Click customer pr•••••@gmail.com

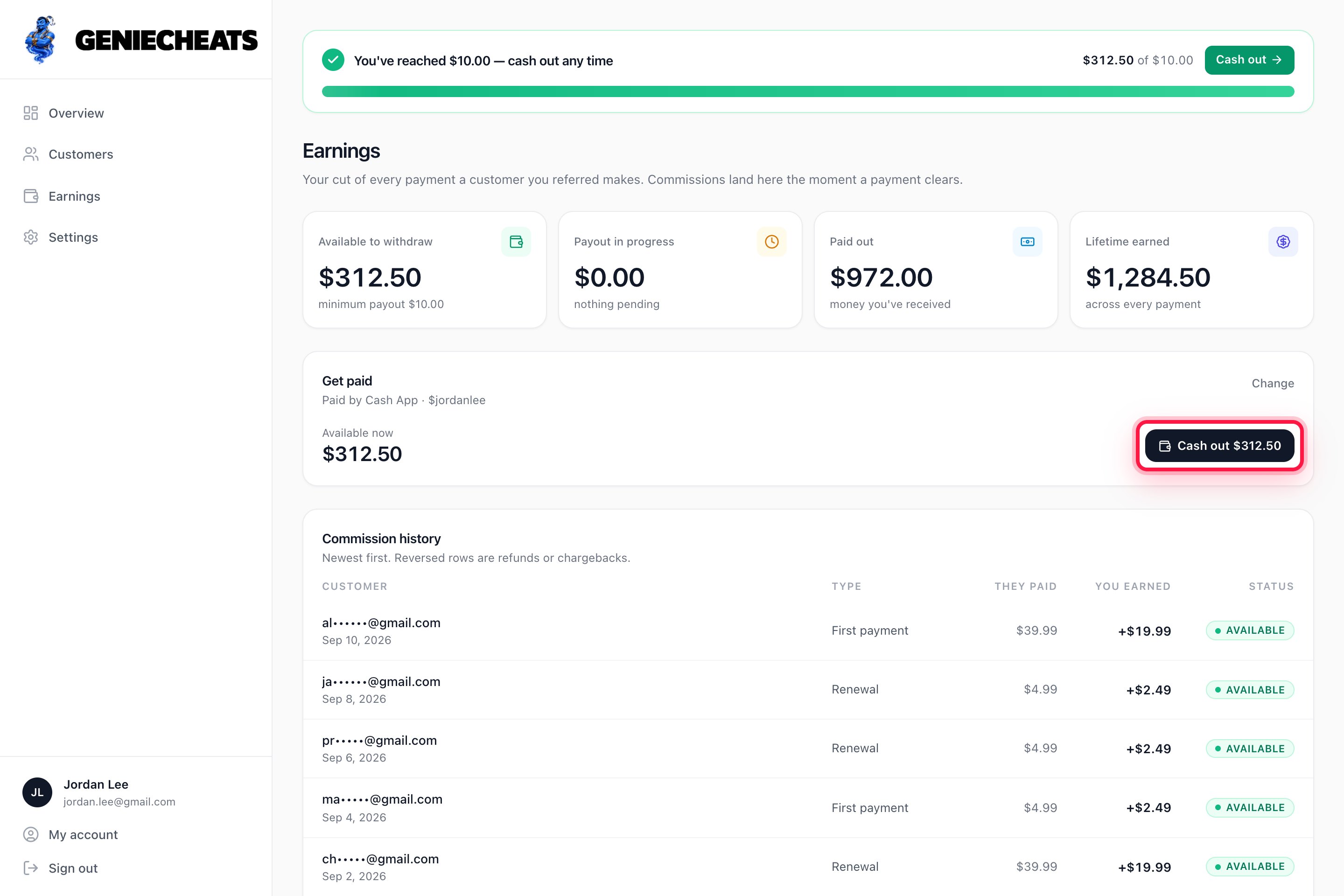(x=379, y=741)
